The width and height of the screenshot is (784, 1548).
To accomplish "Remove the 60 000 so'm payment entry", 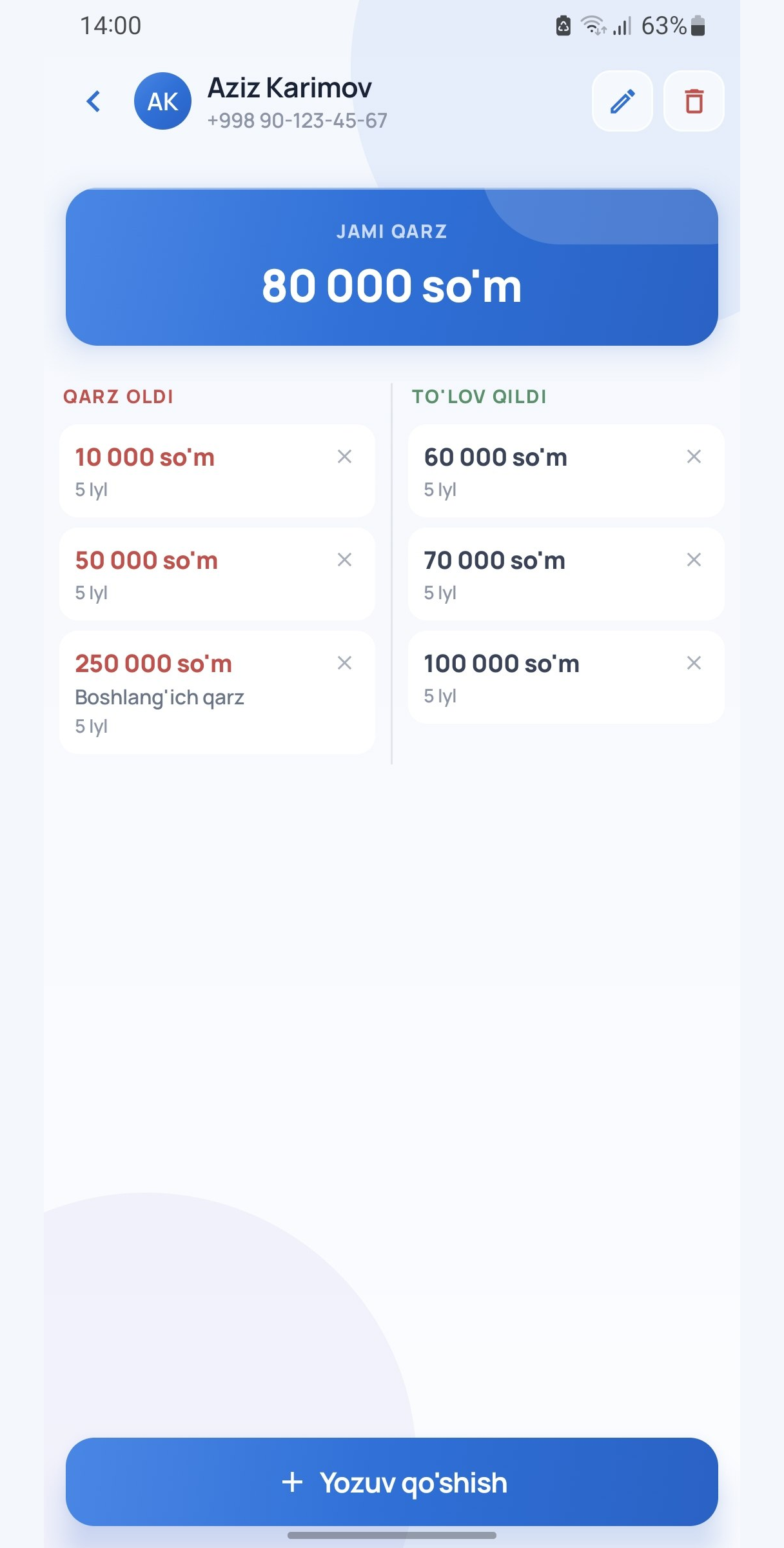I will point(694,457).
